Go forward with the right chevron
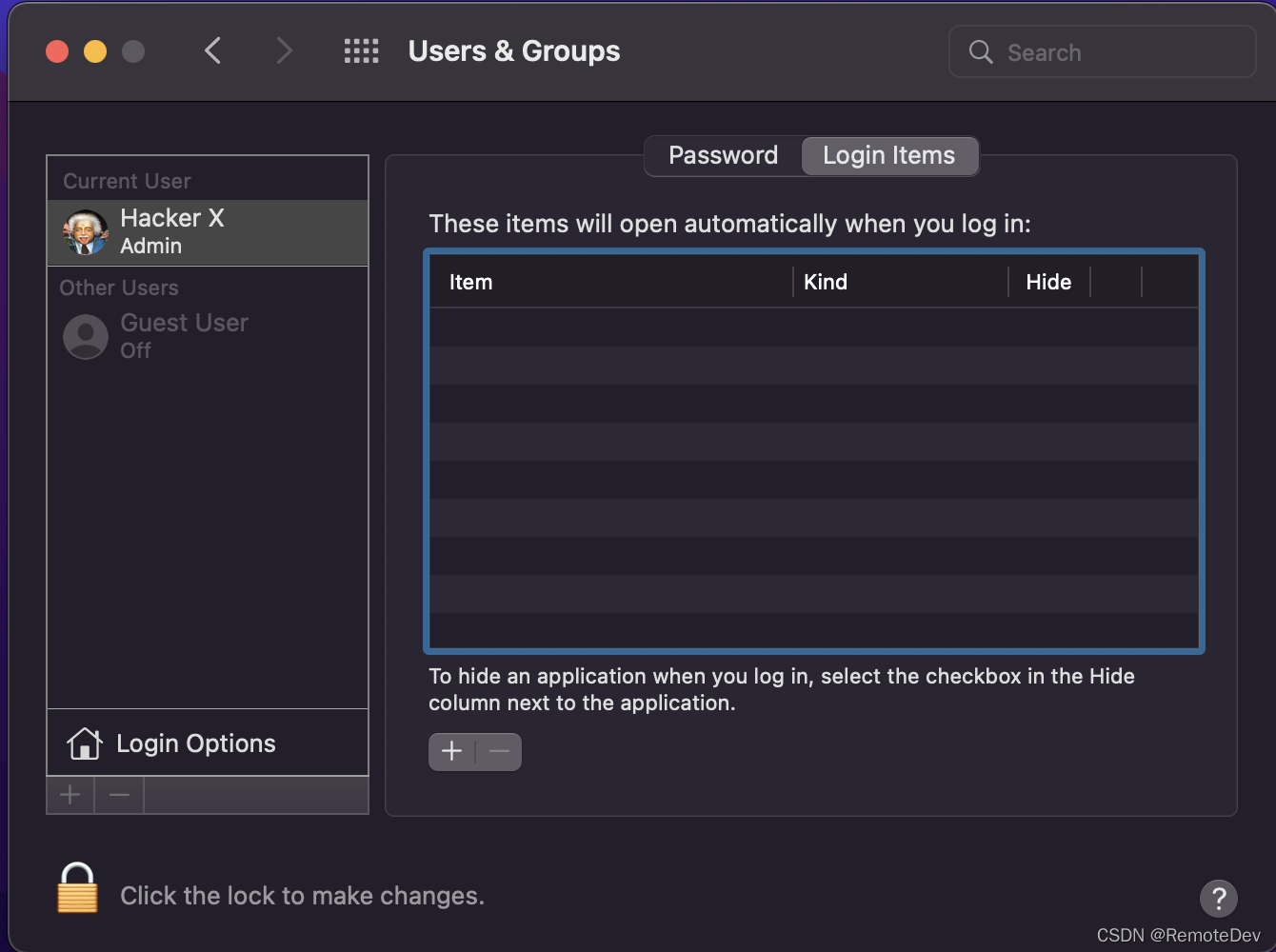This screenshot has height=952, width=1276. pyautogui.click(x=284, y=51)
